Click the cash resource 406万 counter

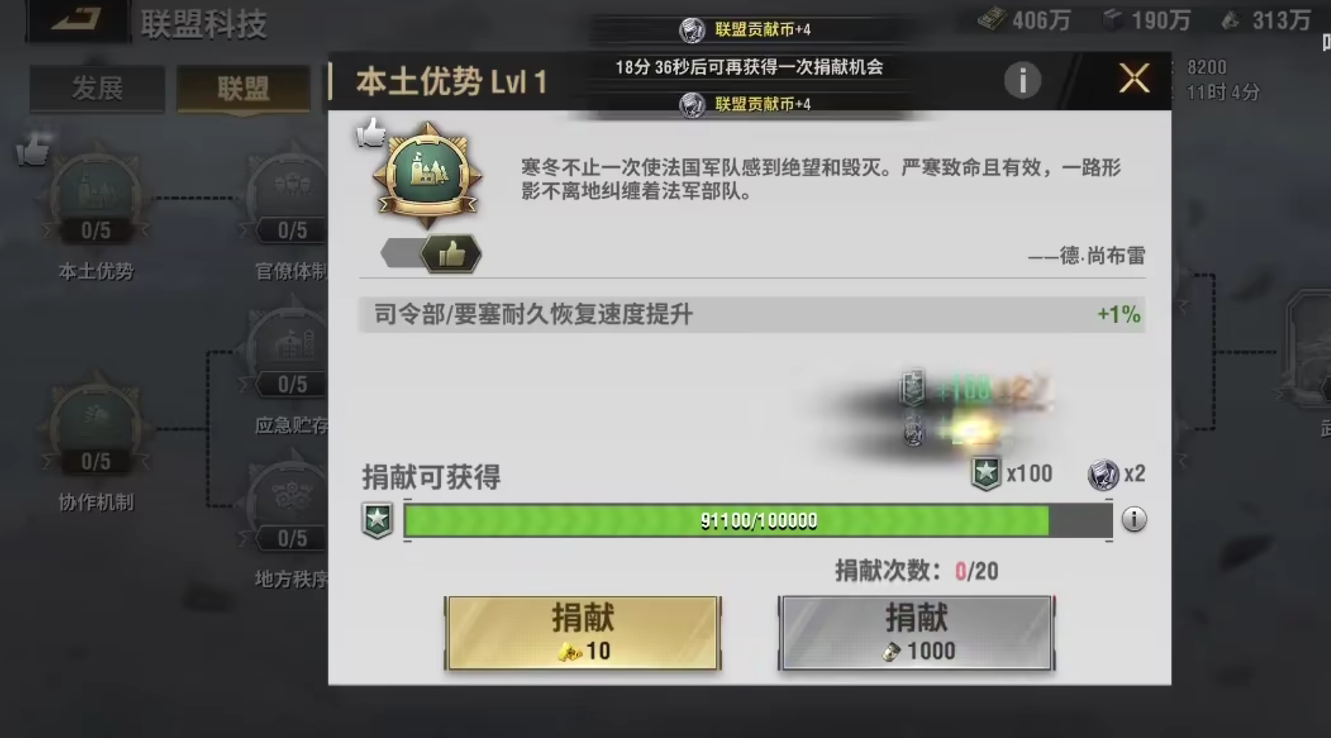click(x=1024, y=19)
